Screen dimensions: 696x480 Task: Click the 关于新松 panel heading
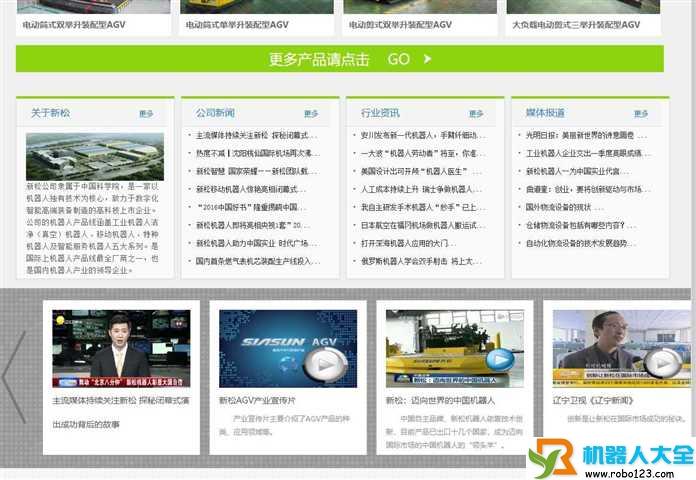click(50, 113)
